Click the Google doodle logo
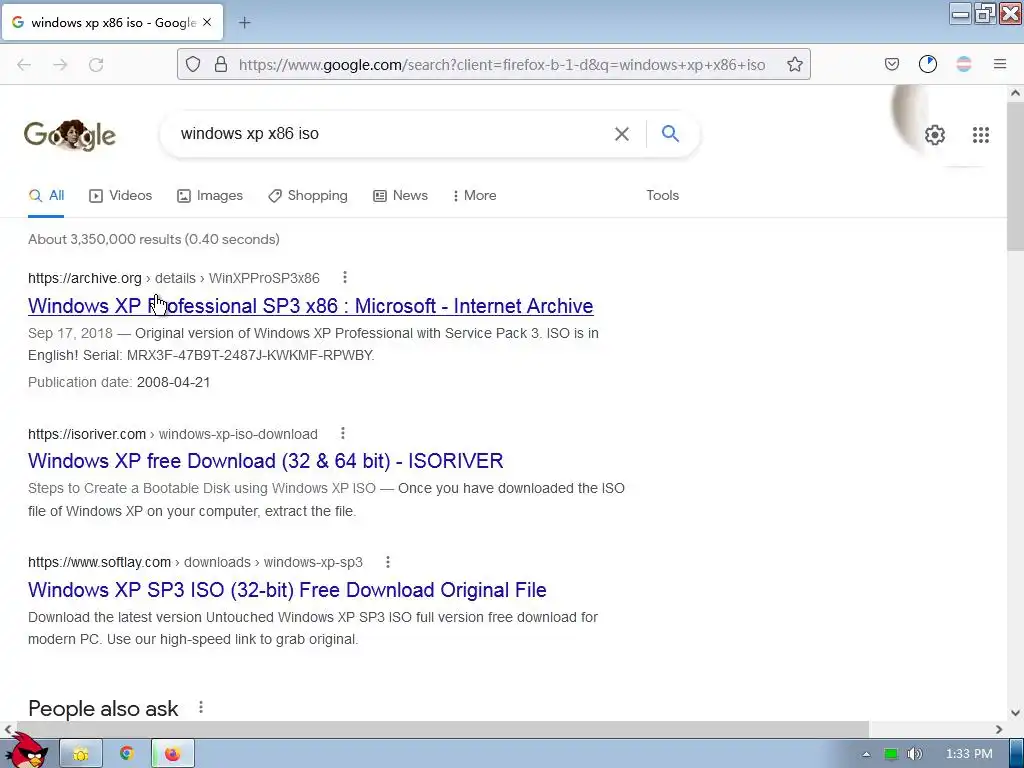Image resolution: width=1024 pixels, height=768 pixels. click(70, 135)
